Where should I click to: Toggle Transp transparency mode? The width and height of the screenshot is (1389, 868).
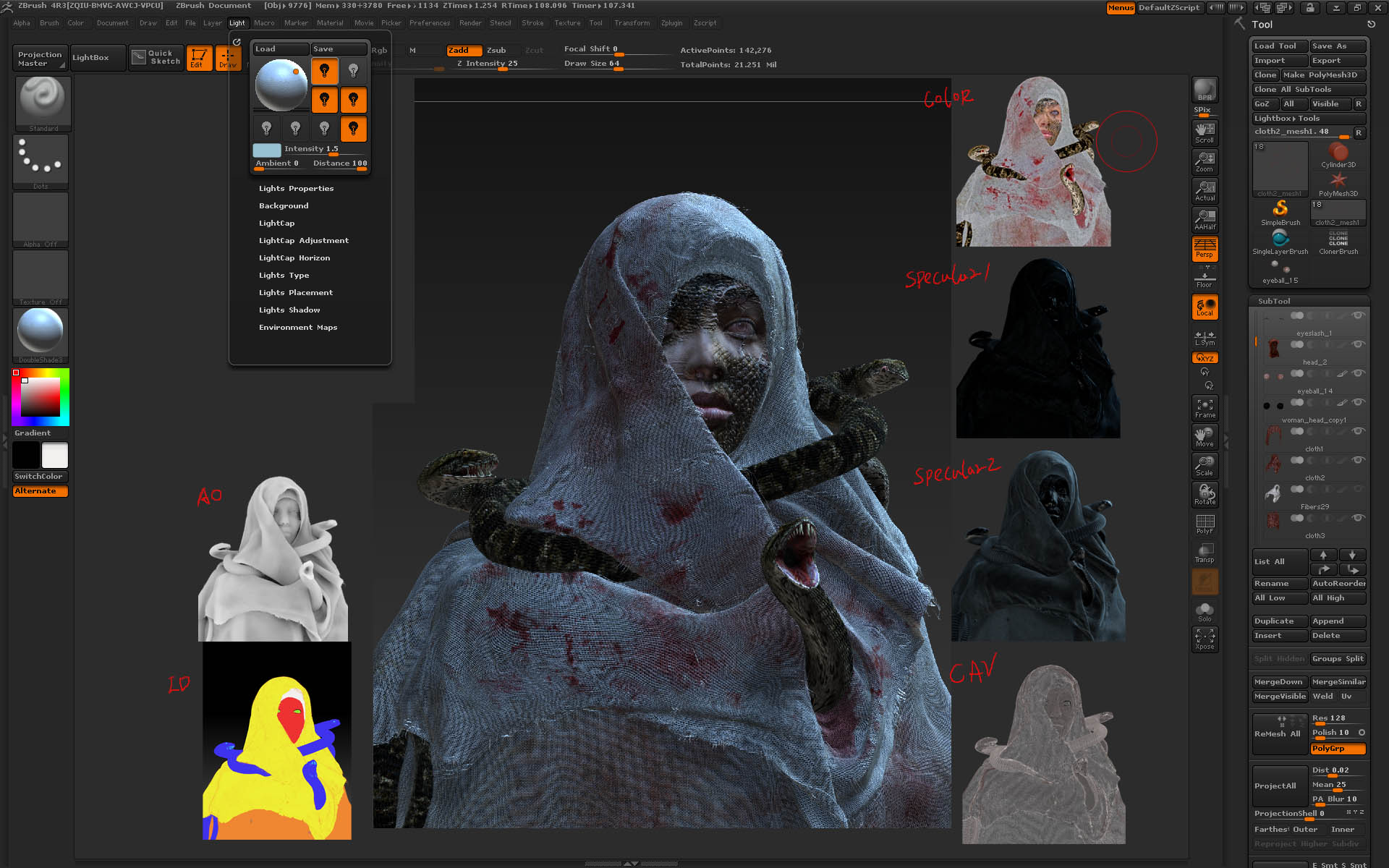pyautogui.click(x=1205, y=553)
